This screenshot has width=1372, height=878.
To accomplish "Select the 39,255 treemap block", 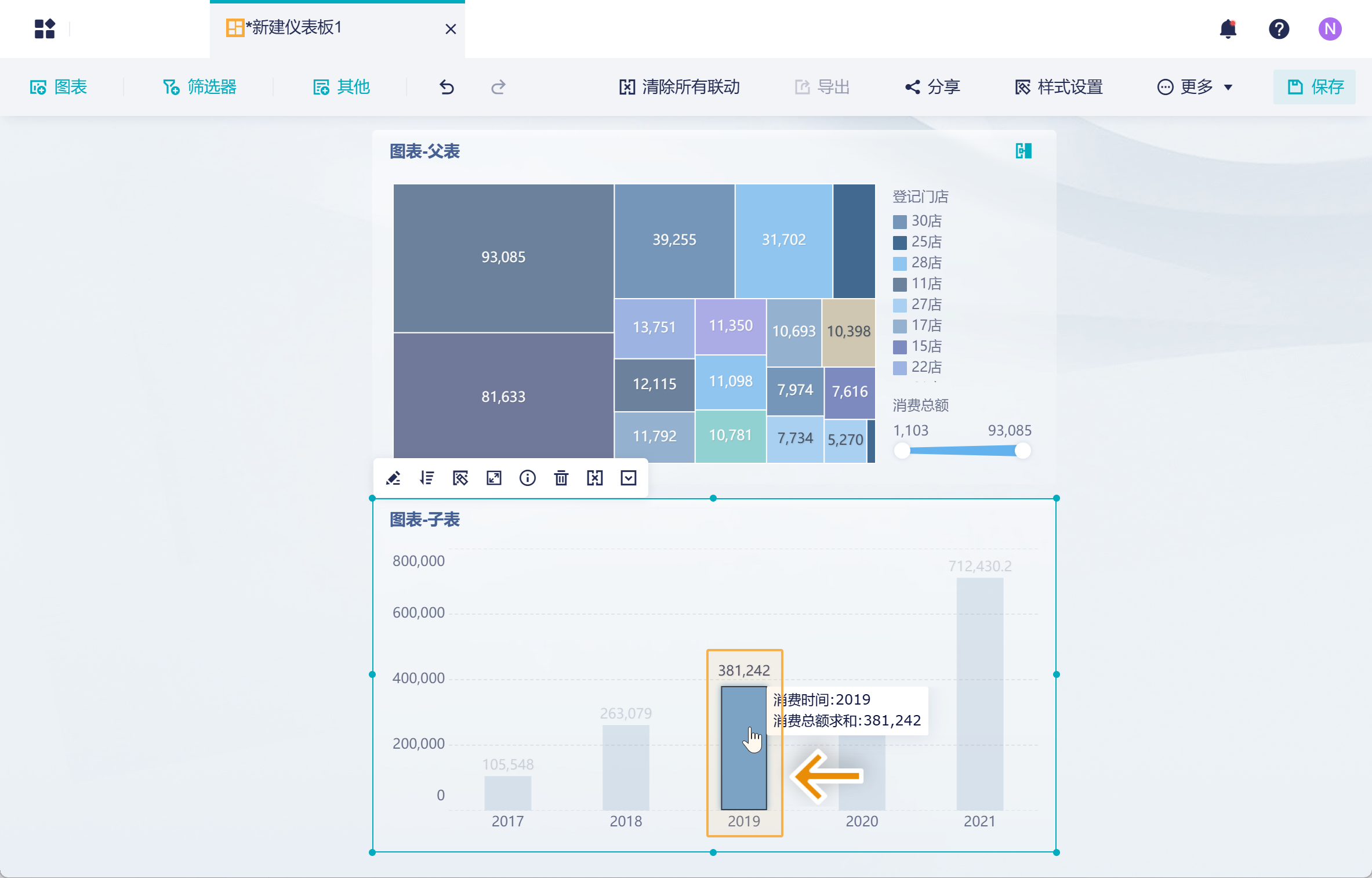I will (x=674, y=241).
